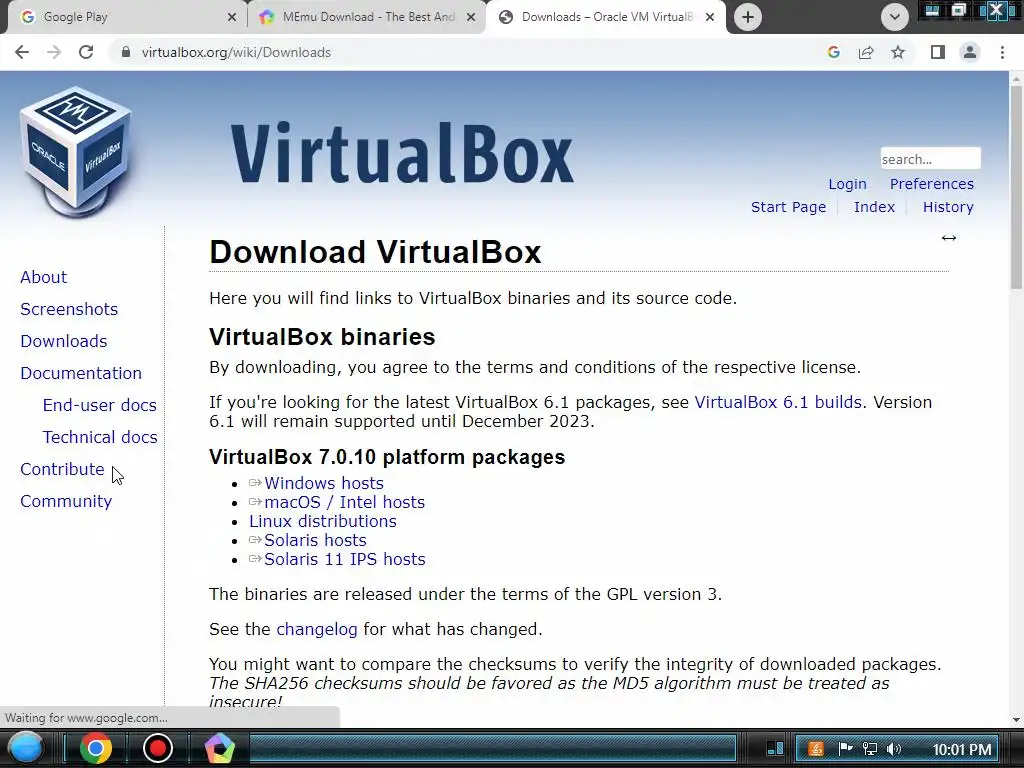The height and width of the screenshot is (768, 1024).
Task: Switch to the MEmu Download tab
Action: point(366,17)
